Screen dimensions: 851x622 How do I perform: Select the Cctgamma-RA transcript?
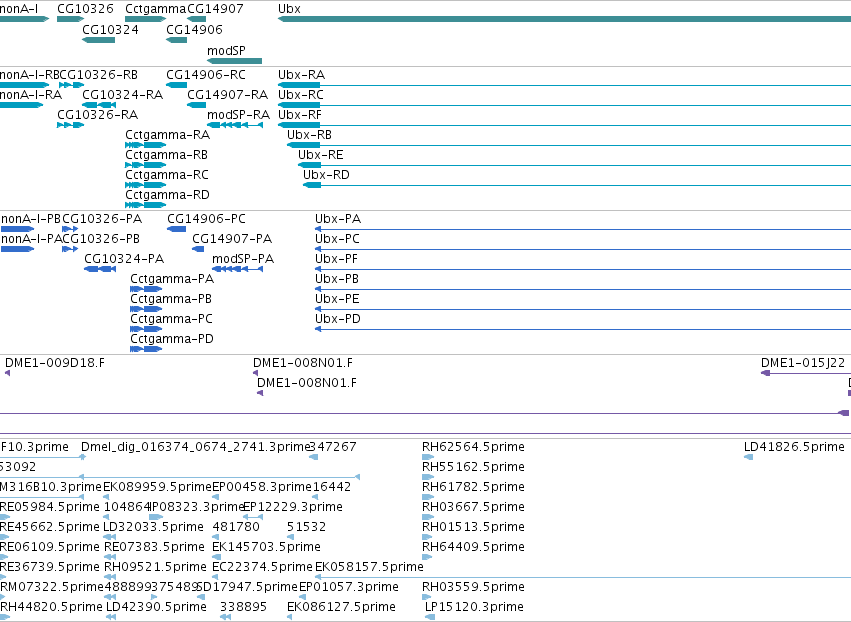click(145, 145)
